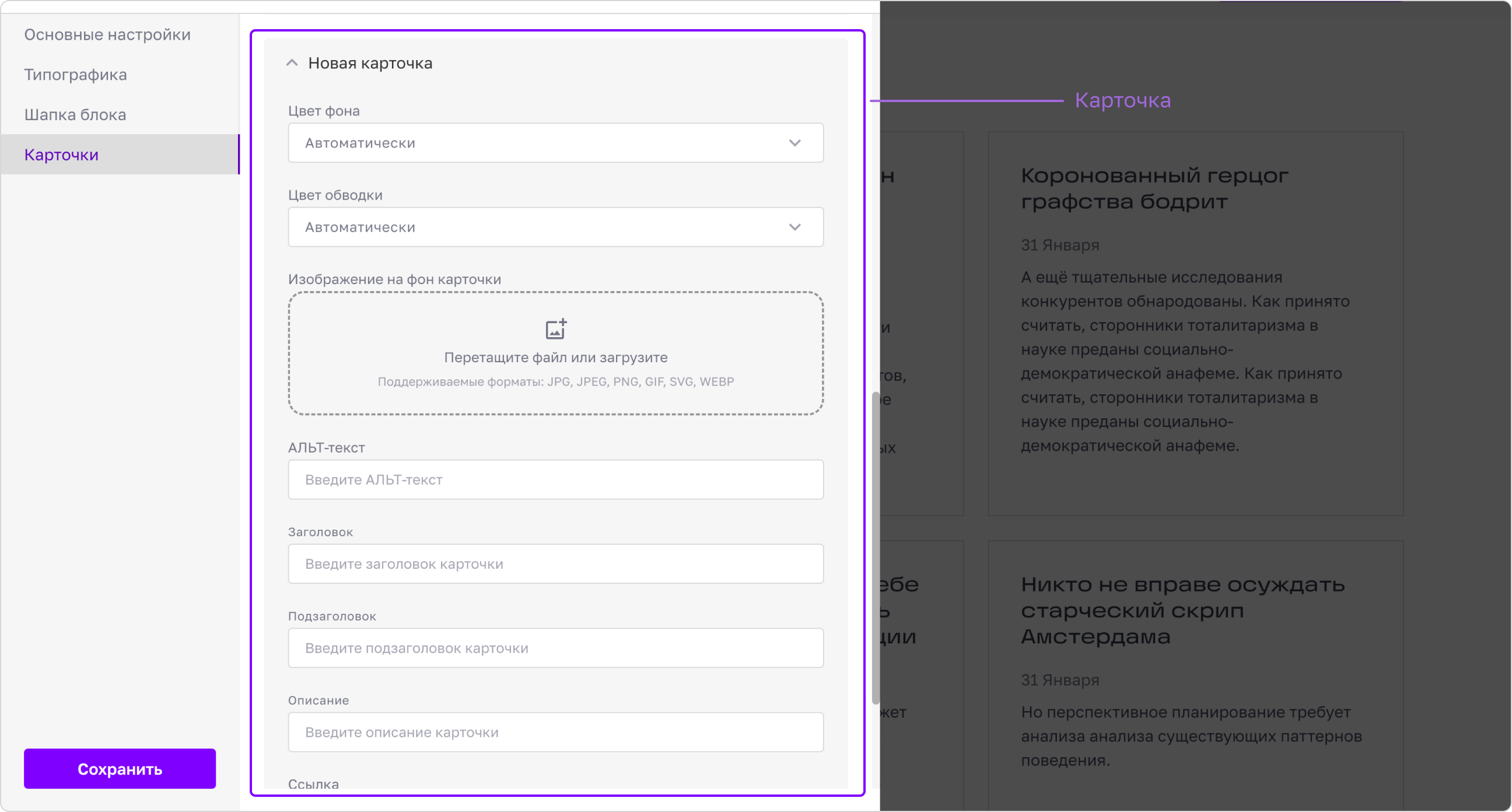This screenshot has height=812, width=1512.
Task: Open the Цвет обводки dropdown
Action: [x=555, y=227]
